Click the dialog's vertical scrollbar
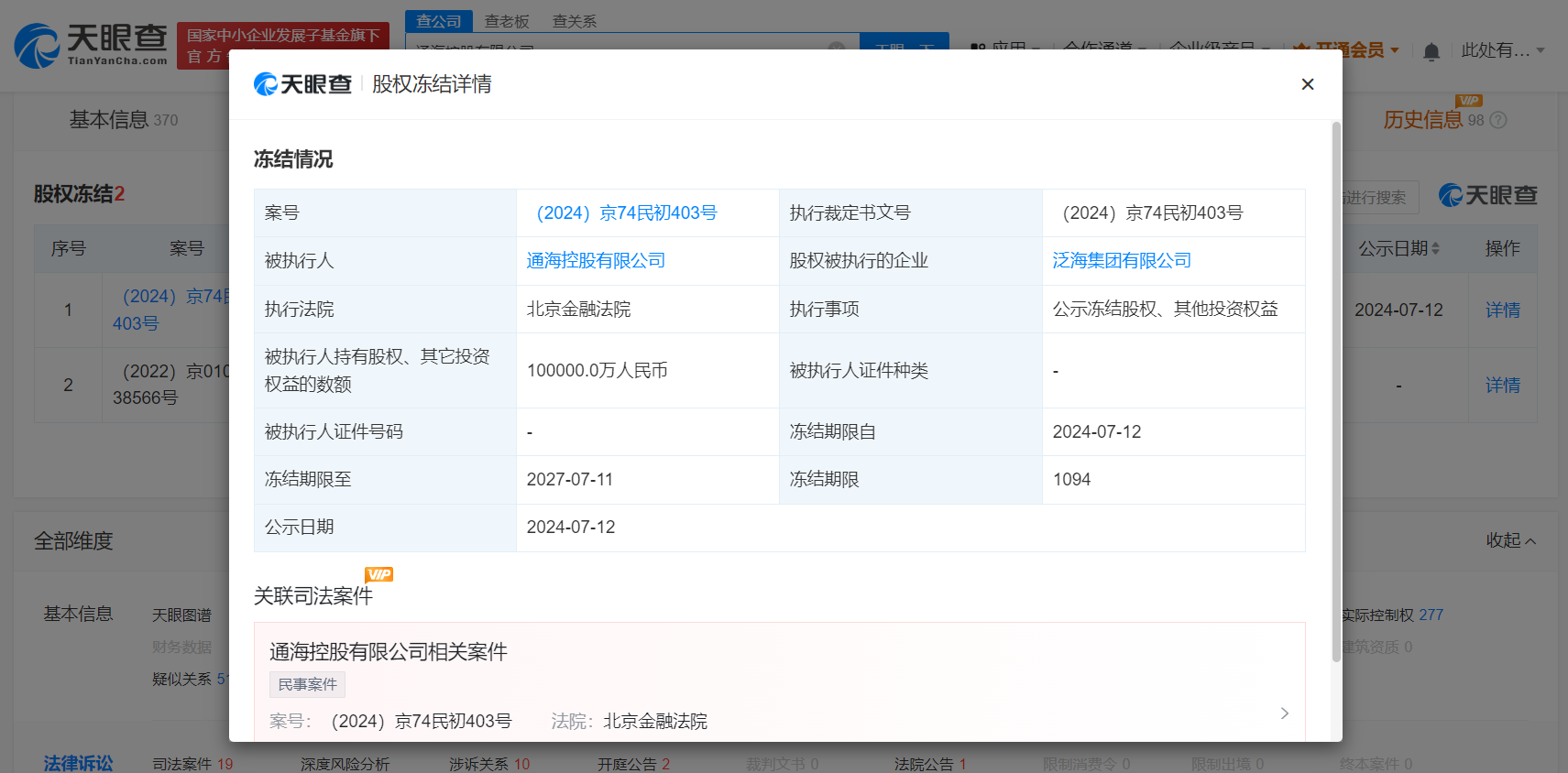This screenshot has height=773, width=1568. 1336,392
